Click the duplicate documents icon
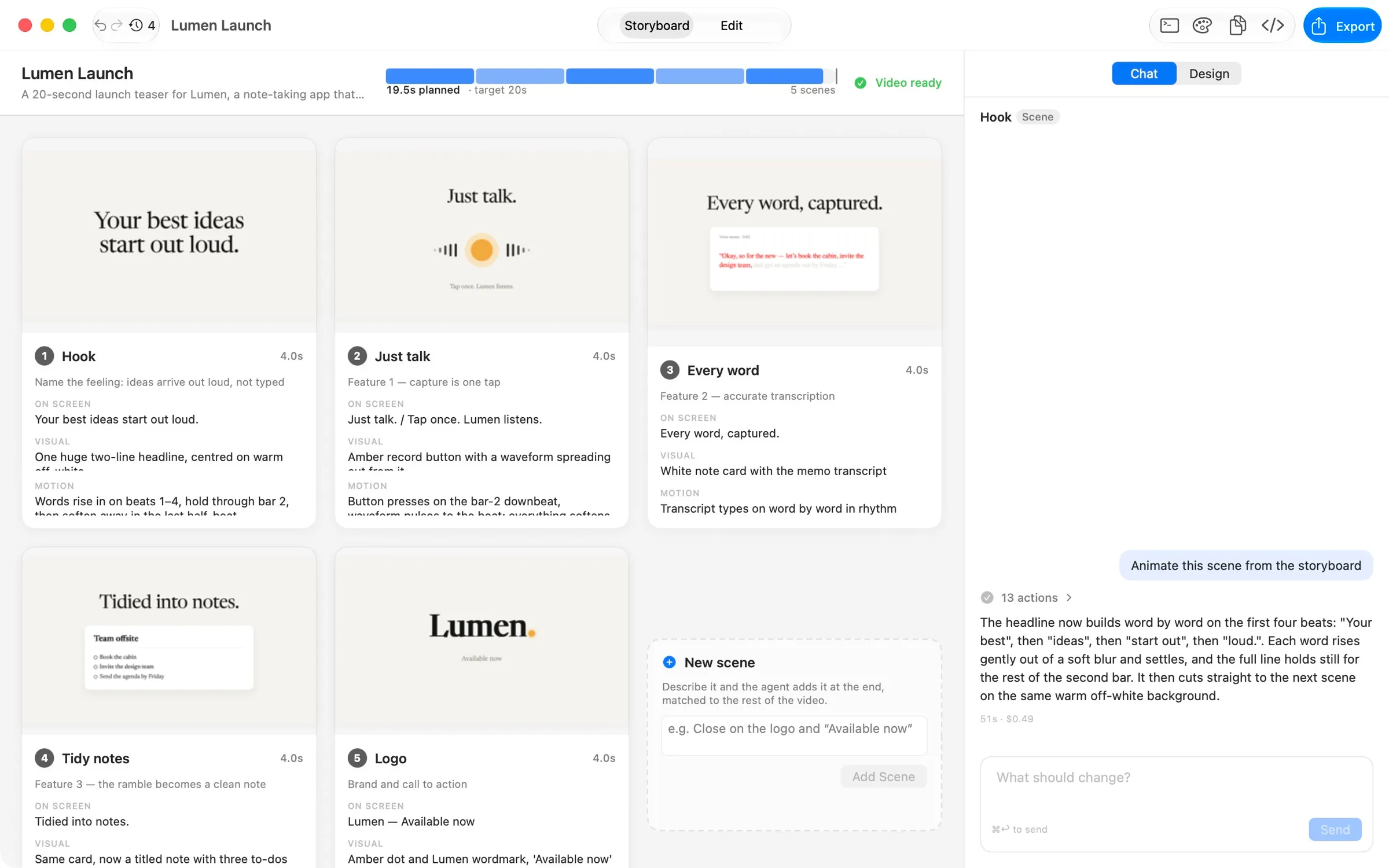The image size is (1389, 868). click(1237, 25)
